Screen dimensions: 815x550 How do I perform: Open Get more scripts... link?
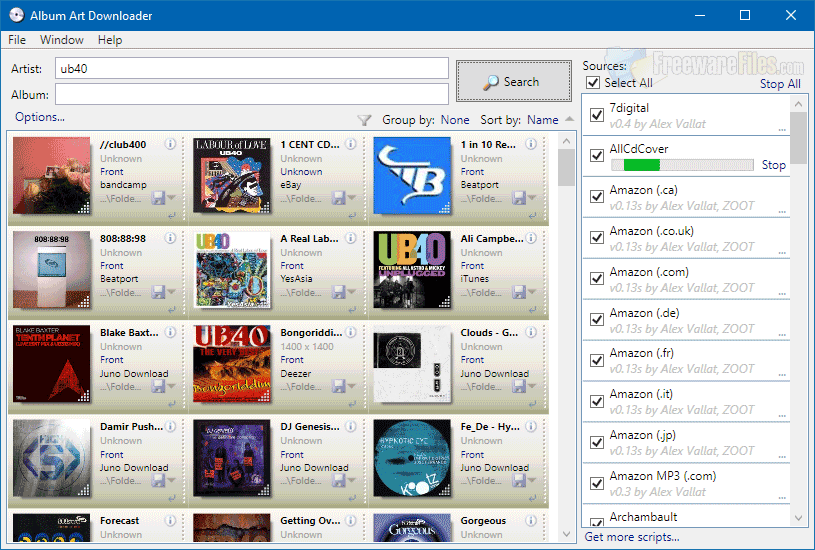click(x=632, y=537)
